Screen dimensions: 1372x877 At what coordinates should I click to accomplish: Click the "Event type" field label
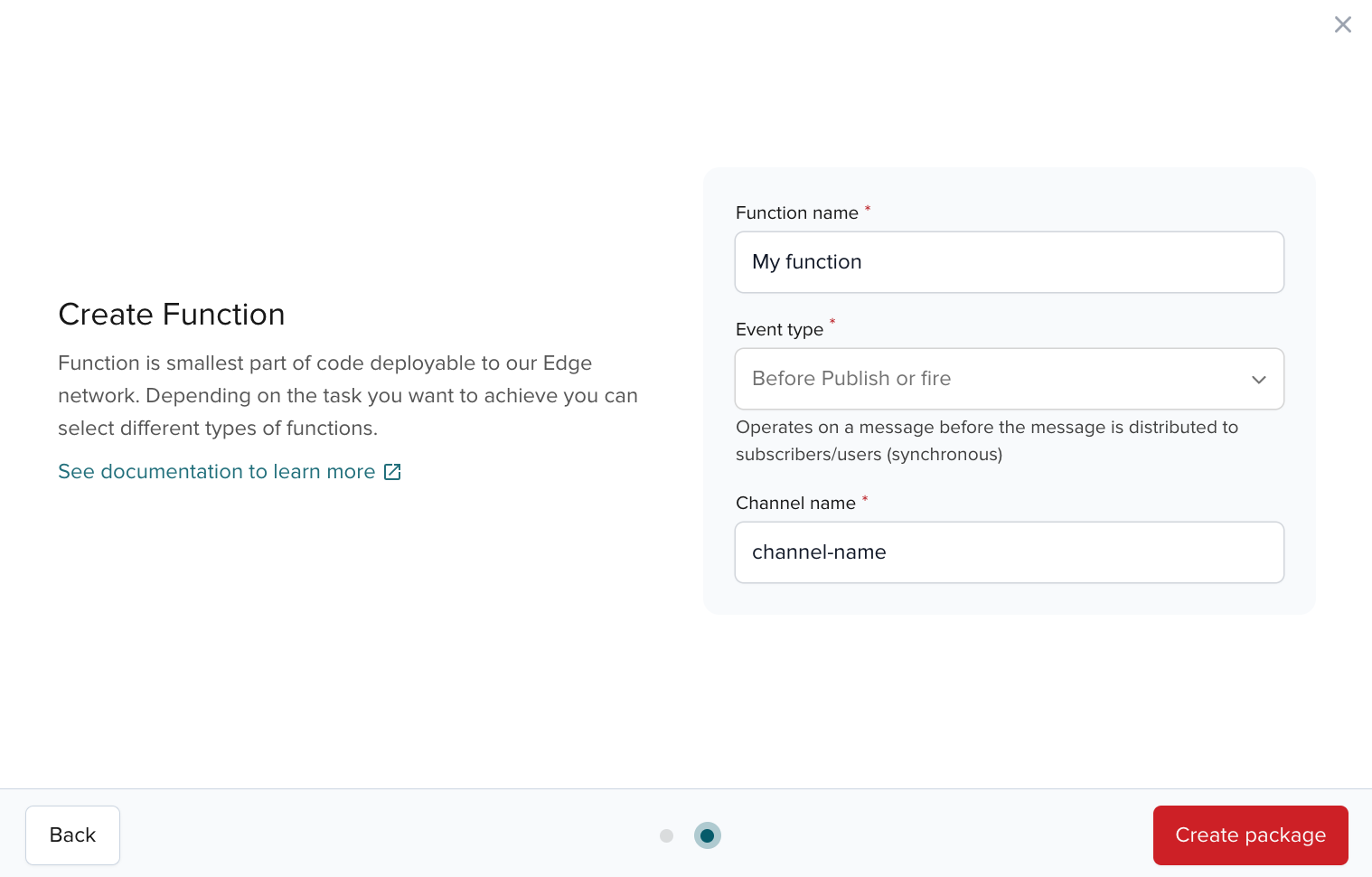(x=779, y=330)
